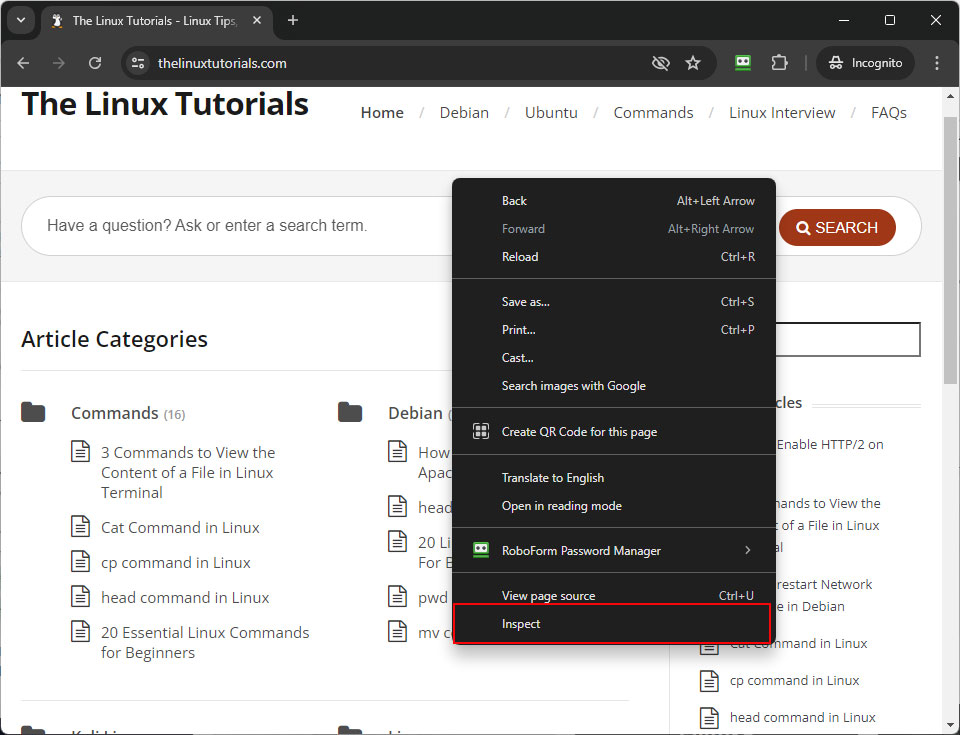This screenshot has height=735, width=960.
Task: Click document icon beside sidebar cp command
Action: (709, 681)
